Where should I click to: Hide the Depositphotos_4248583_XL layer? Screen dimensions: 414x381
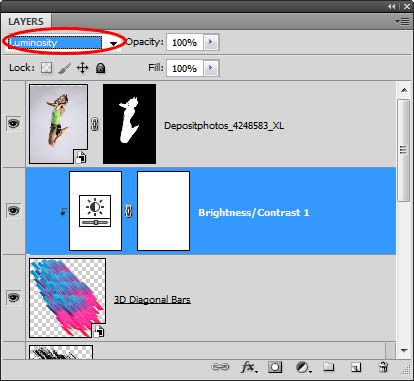[14, 124]
